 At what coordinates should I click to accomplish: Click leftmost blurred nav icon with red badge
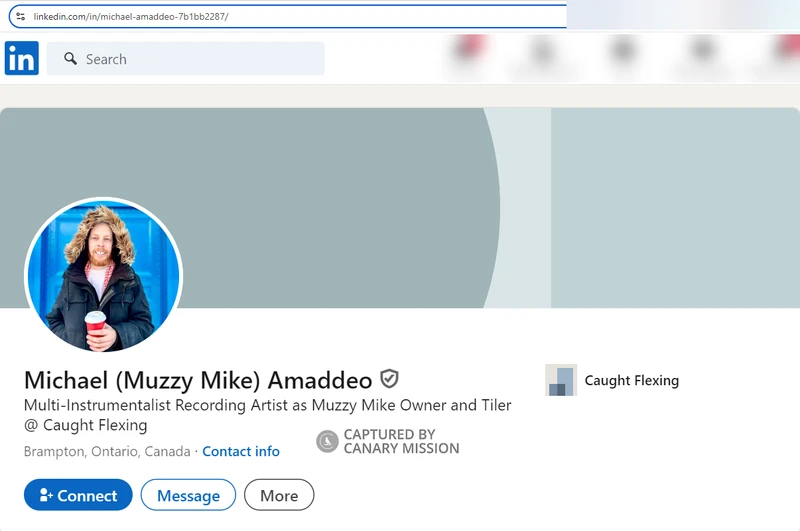point(468,53)
